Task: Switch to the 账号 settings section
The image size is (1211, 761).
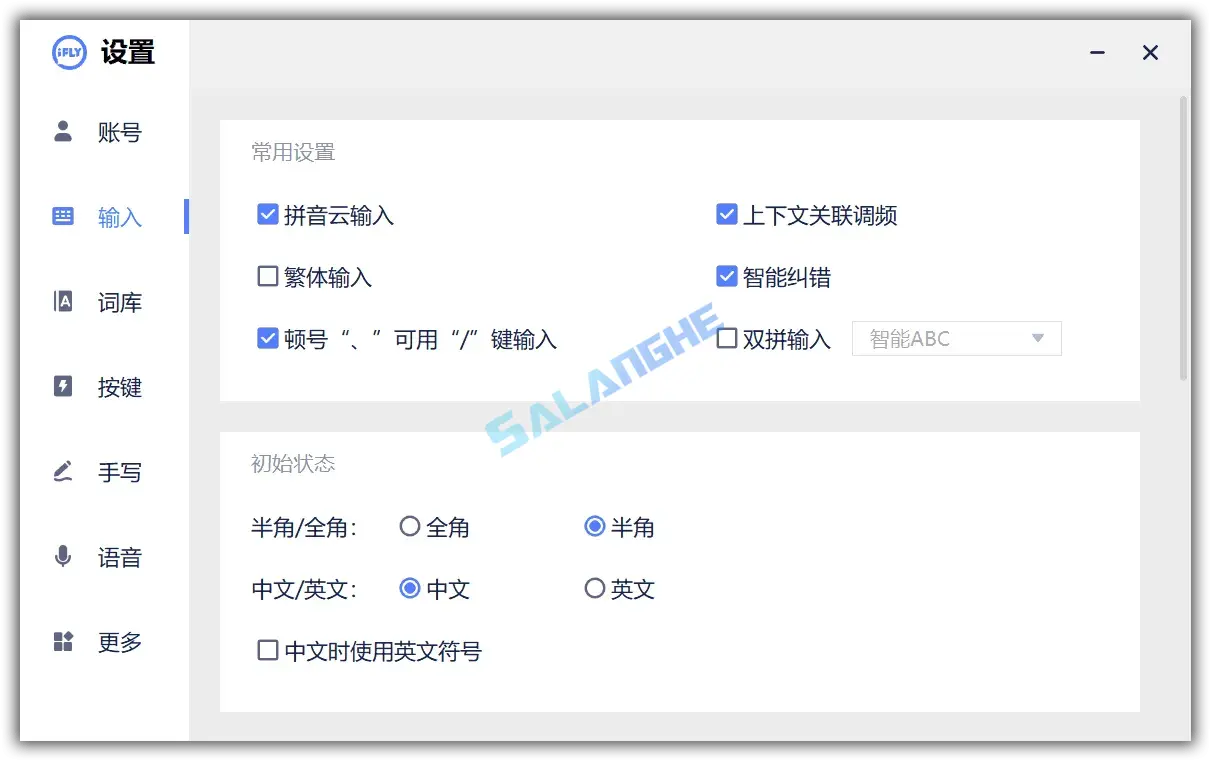Action: tap(119, 131)
